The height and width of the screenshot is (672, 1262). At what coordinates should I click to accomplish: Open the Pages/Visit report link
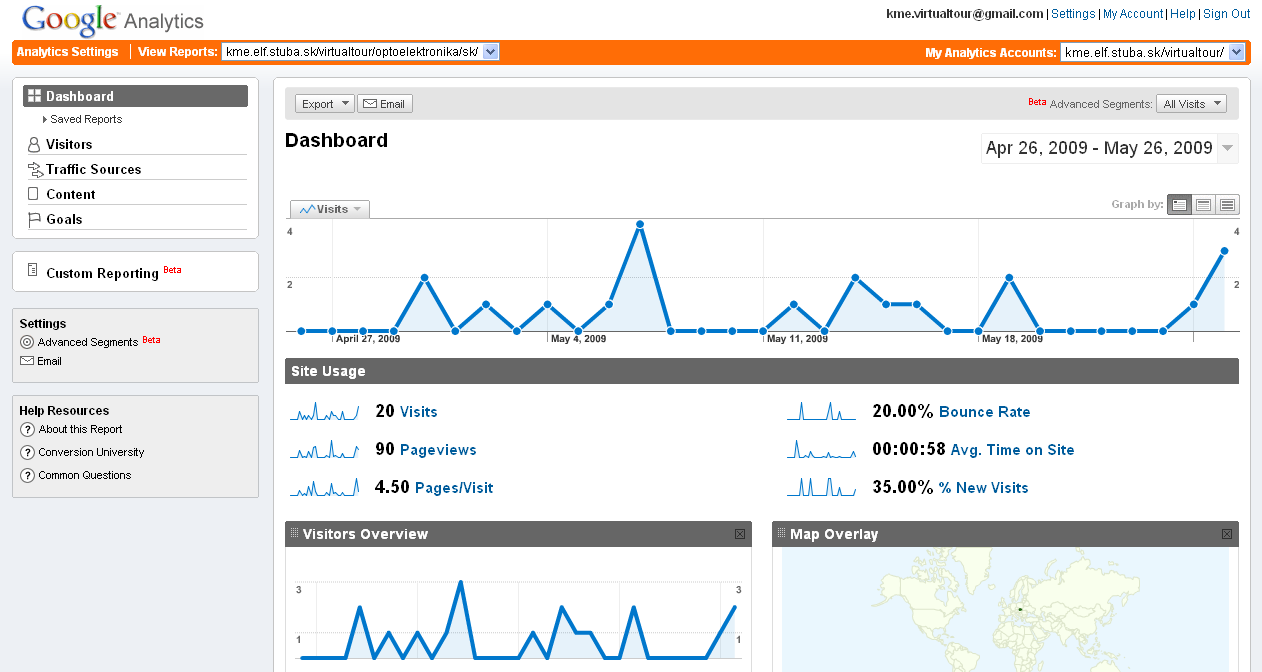[x=454, y=488]
